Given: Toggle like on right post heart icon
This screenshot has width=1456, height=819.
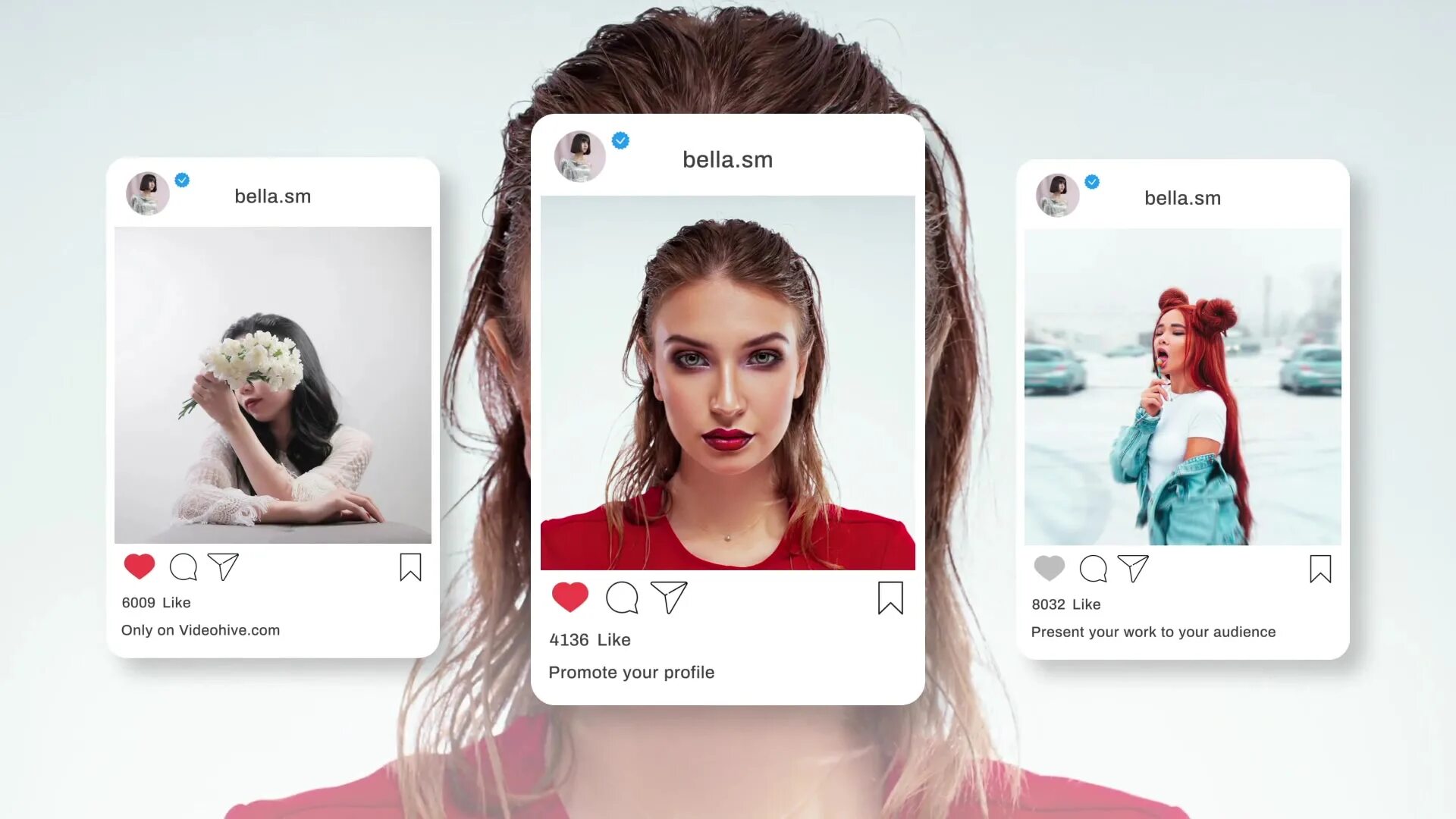Looking at the screenshot, I should [x=1049, y=568].
